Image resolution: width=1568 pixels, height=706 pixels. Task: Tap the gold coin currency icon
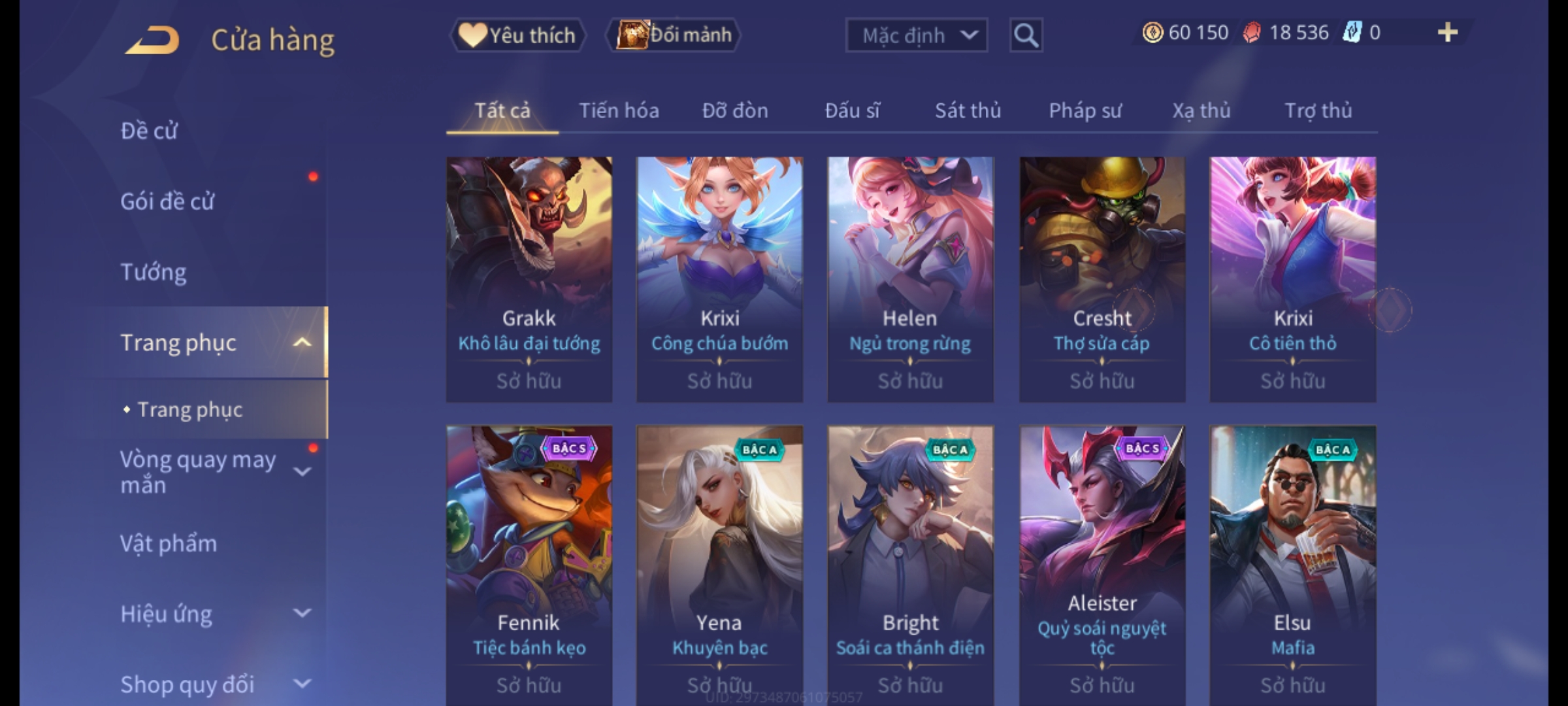click(1152, 33)
